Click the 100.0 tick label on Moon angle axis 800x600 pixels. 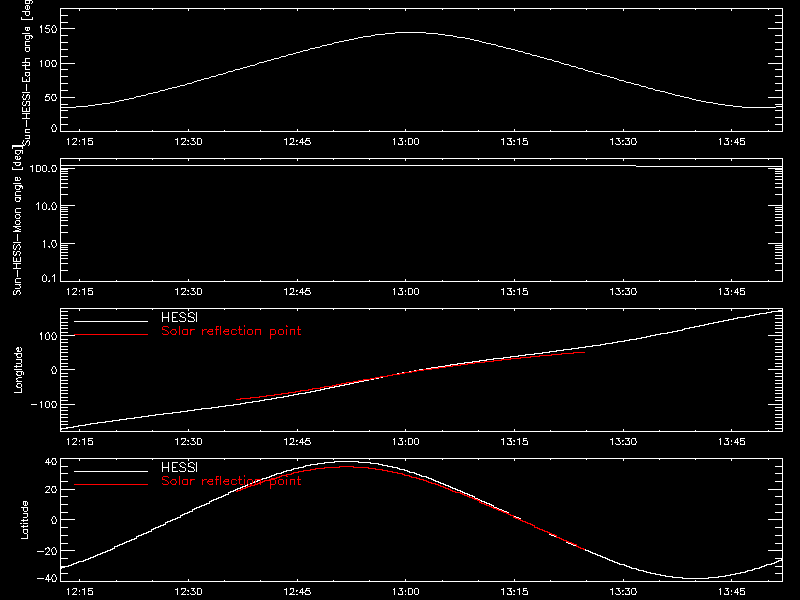point(43,169)
